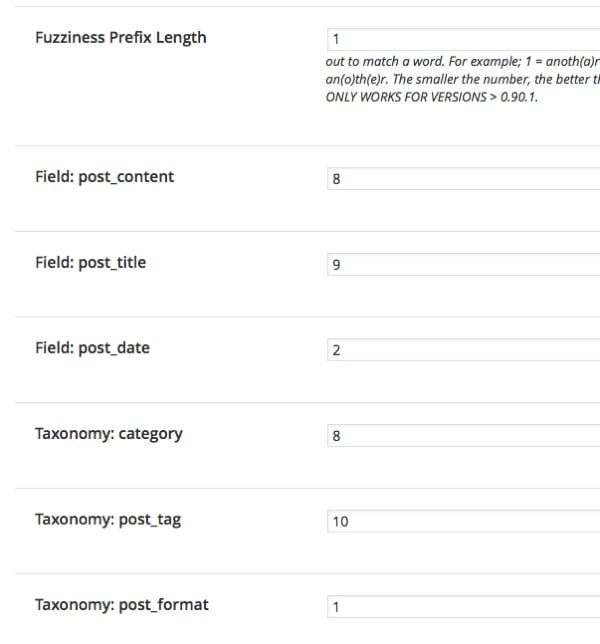Click into the Field: post_date input

(x=462, y=350)
